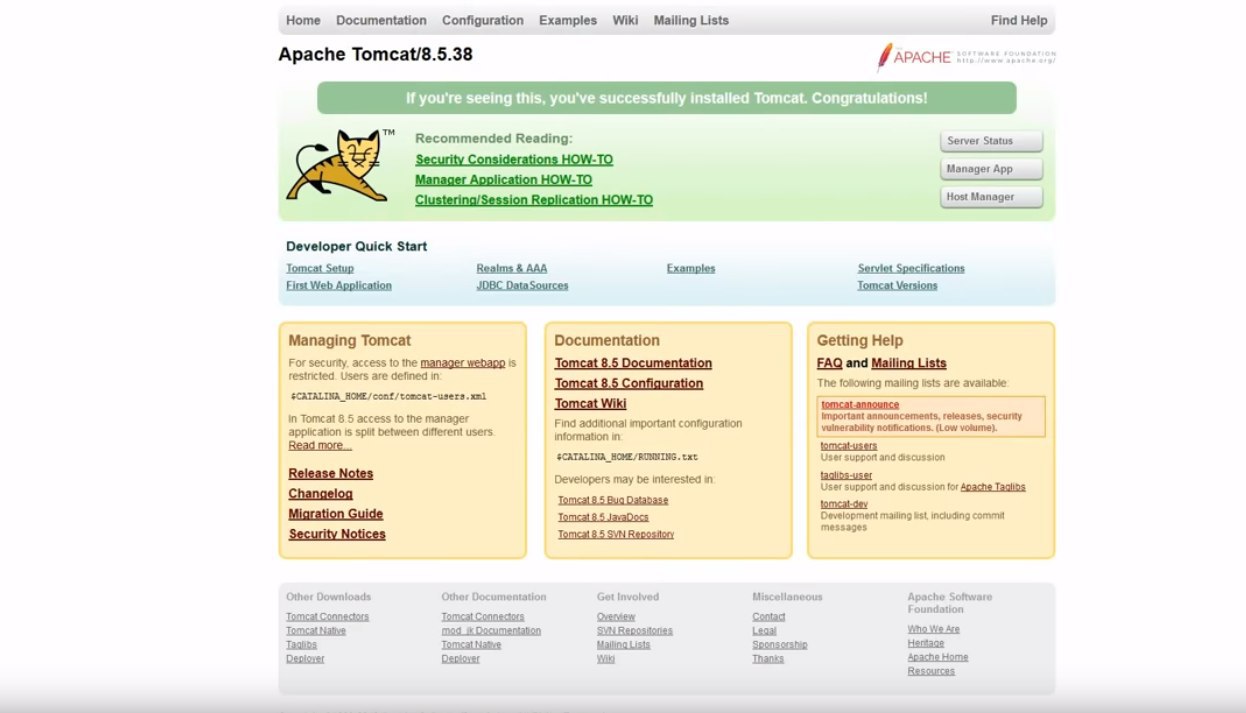Open Deployer under Other Downloads
This screenshot has height=713, width=1246.
pyautogui.click(x=305, y=659)
